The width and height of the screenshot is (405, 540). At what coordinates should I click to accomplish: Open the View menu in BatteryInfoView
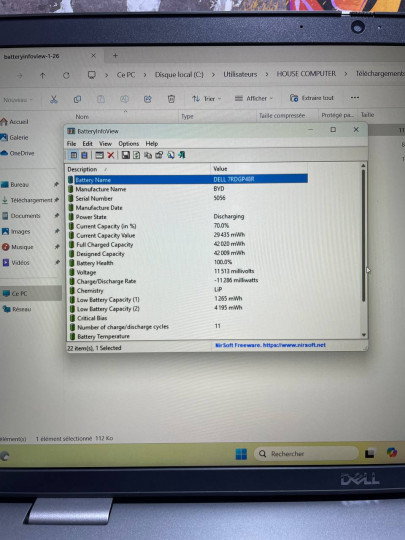click(105, 144)
